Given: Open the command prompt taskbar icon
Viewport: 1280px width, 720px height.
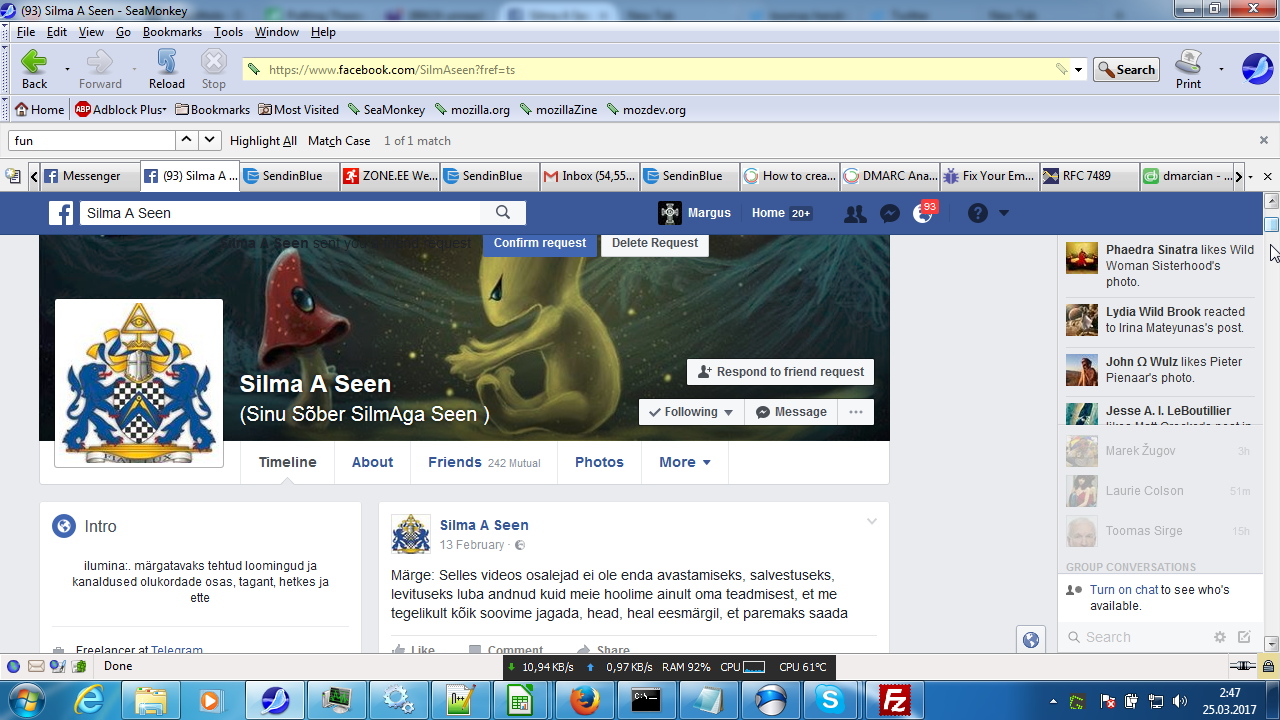Looking at the screenshot, I should (x=645, y=699).
